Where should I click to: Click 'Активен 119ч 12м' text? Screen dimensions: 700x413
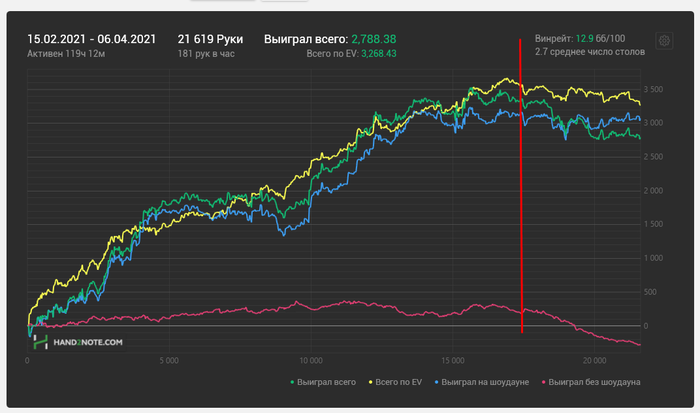click(x=66, y=54)
